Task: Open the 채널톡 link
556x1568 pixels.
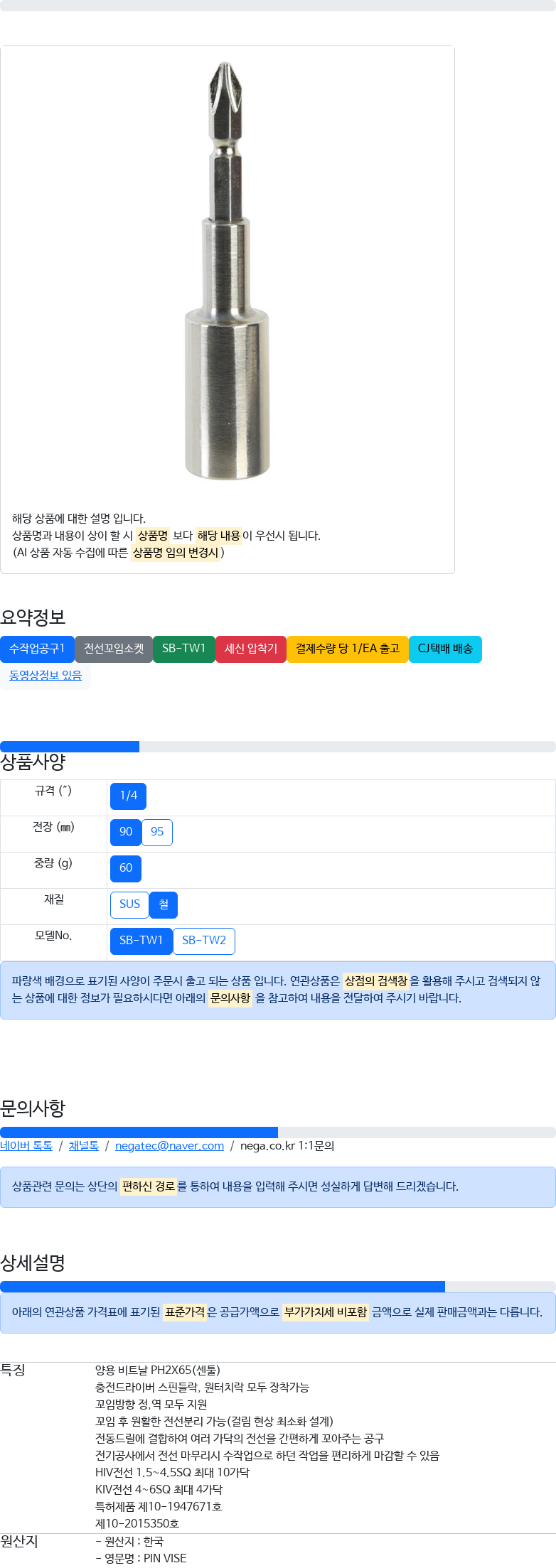Action: (83, 1146)
